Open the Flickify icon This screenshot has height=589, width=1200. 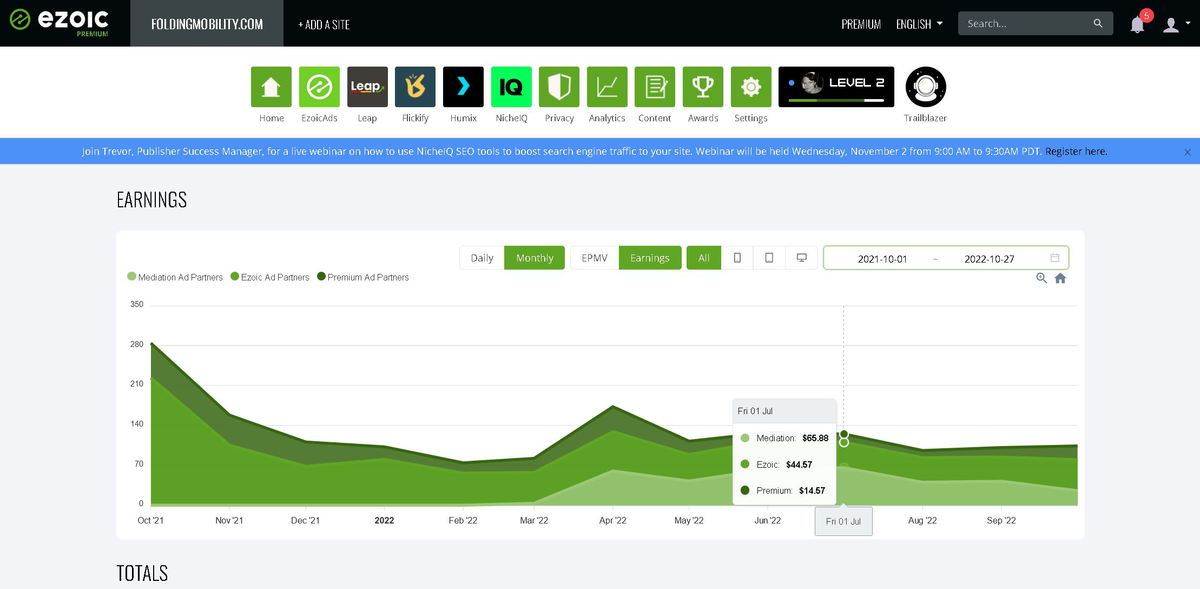click(x=415, y=87)
